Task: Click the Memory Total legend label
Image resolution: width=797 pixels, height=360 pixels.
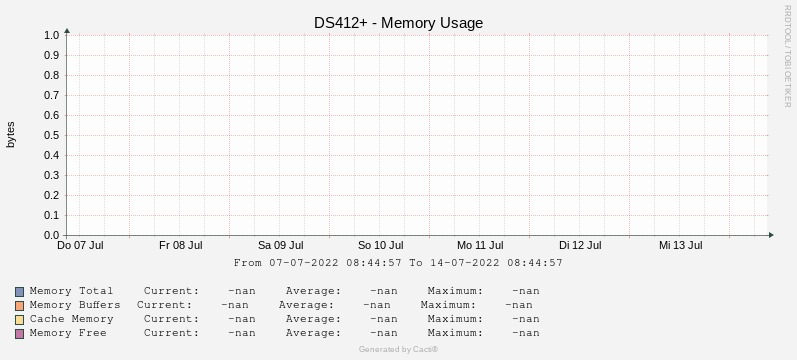Action: click(x=71, y=291)
